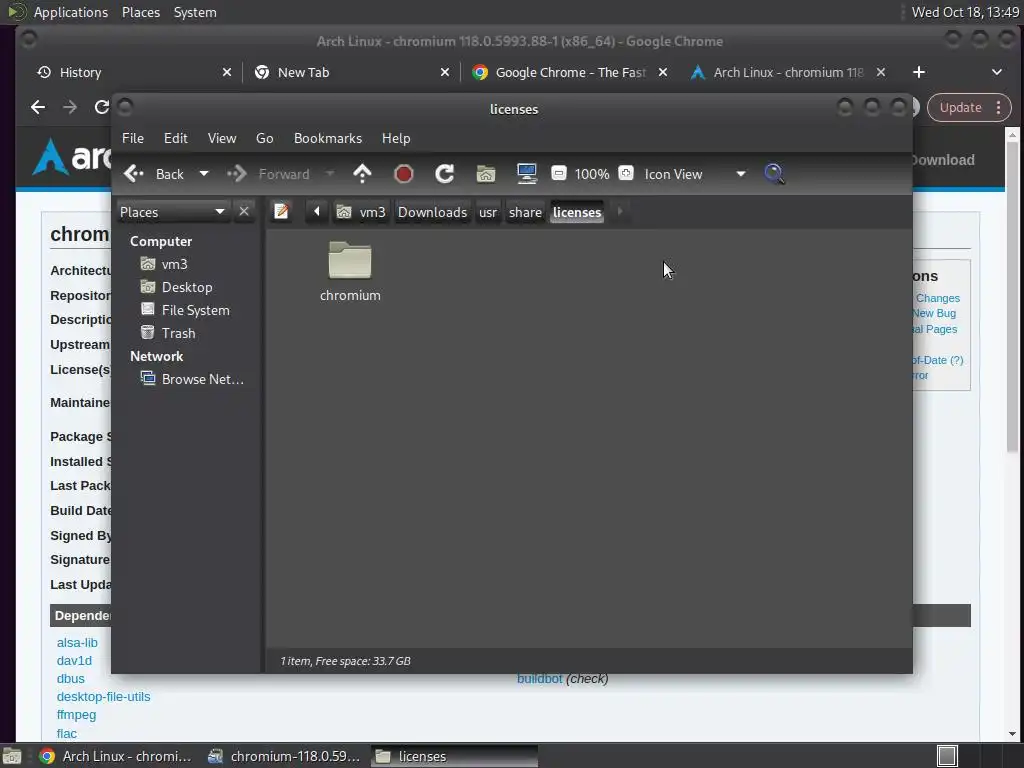Switch to chromium-118 taskbar window
Viewport: 1024px width, 768px height.
click(x=284, y=756)
